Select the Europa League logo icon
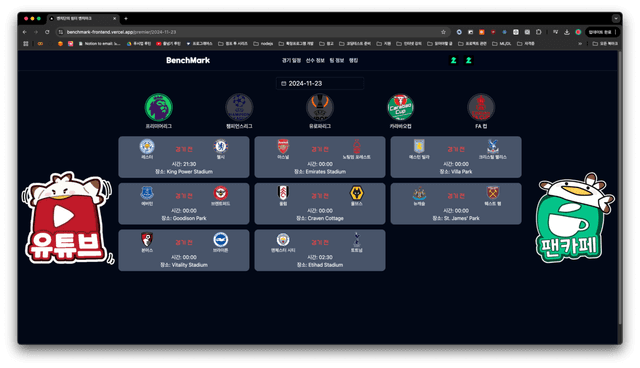Image resolution: width=640 pixels, height=368 pixels. pos(320,107)
